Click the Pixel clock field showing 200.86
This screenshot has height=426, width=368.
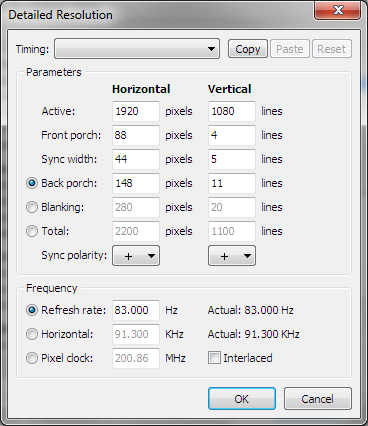coord(136,358)
